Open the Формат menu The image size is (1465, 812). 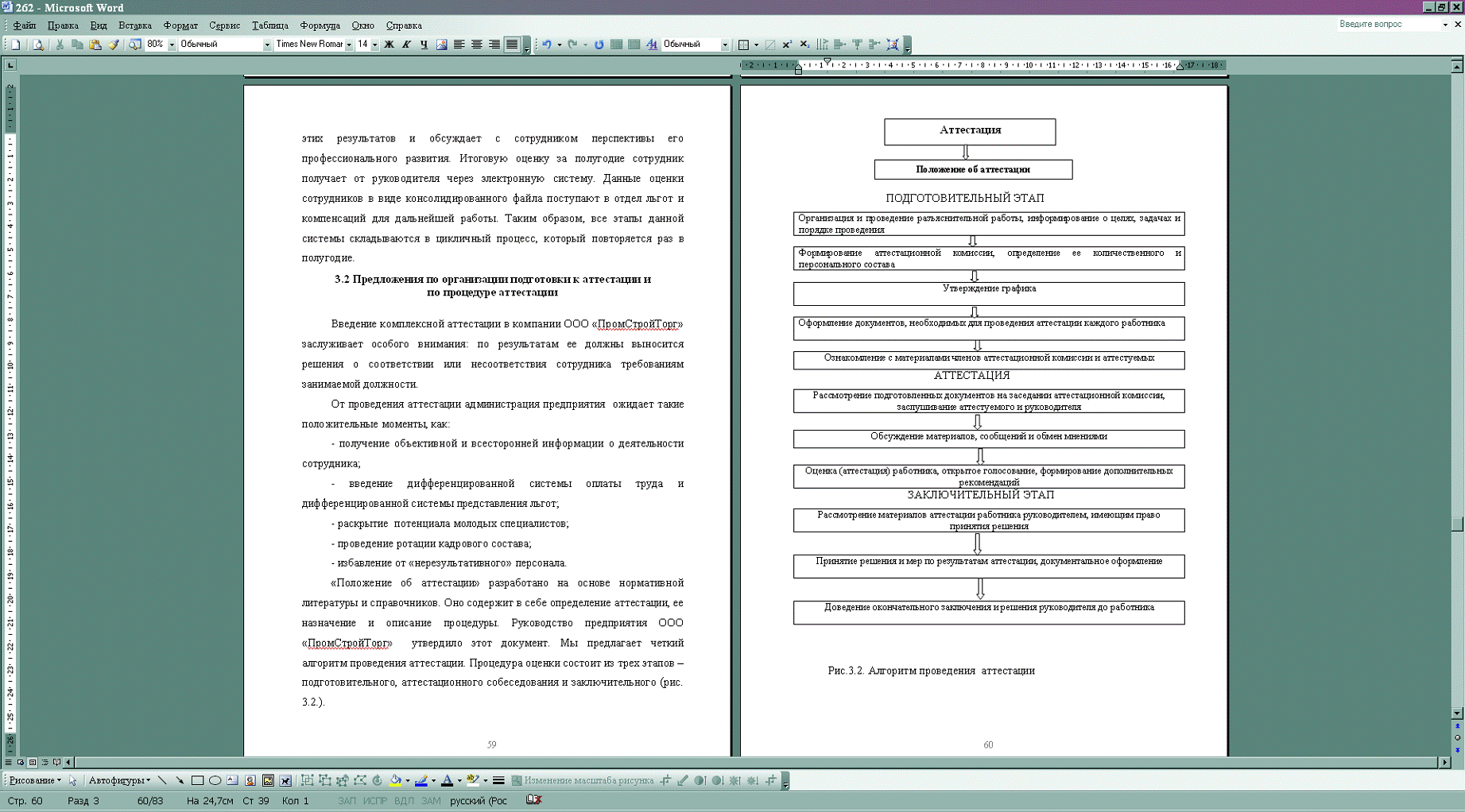click(x=180, y=25)
